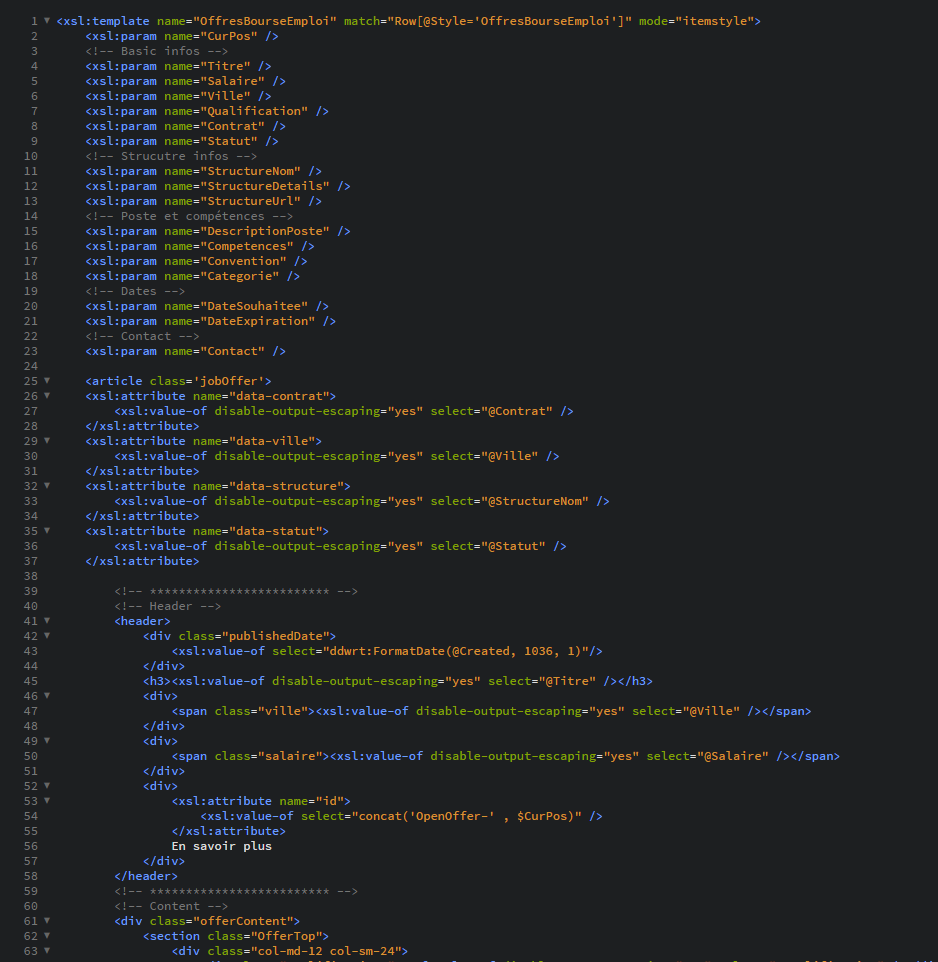Screen dimensions: 938x962
Task: Click the "En savoir plus" text
Action: click(x=221, y=846)
